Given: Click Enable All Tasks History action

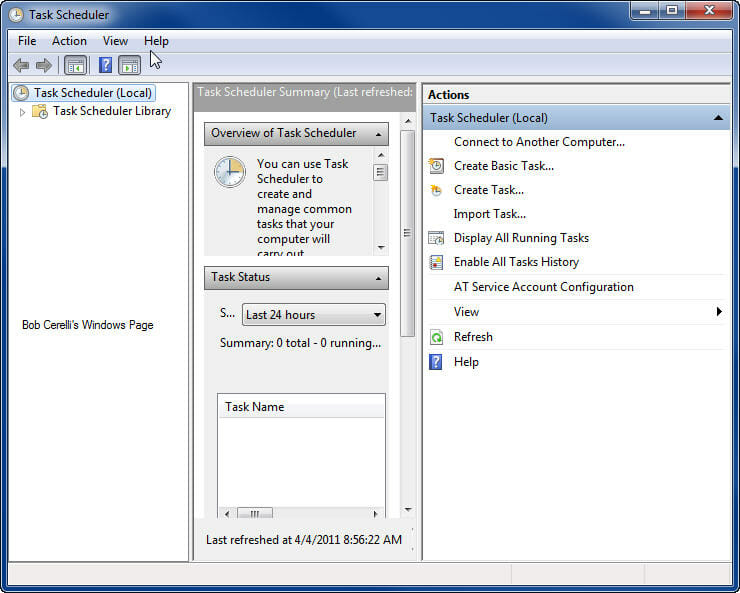Looking at the screenshot, I should [x=516, y=262].
